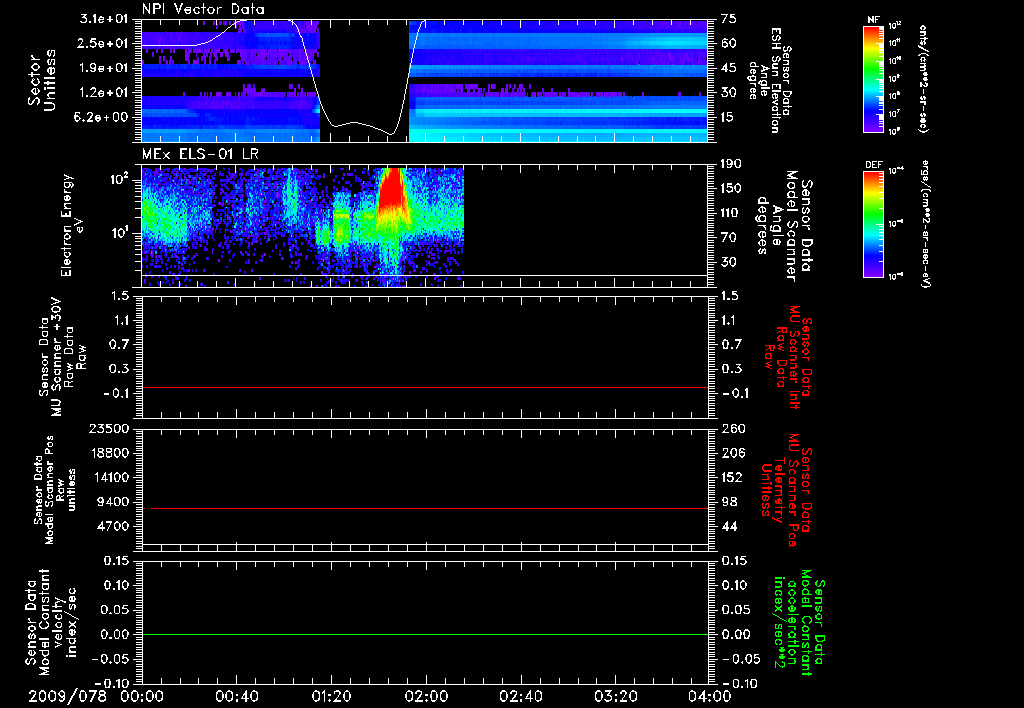Click the 'Model Scanner Angle degrees' axis title
This screenshot has width=1024, height=708.
pos(786,226)
